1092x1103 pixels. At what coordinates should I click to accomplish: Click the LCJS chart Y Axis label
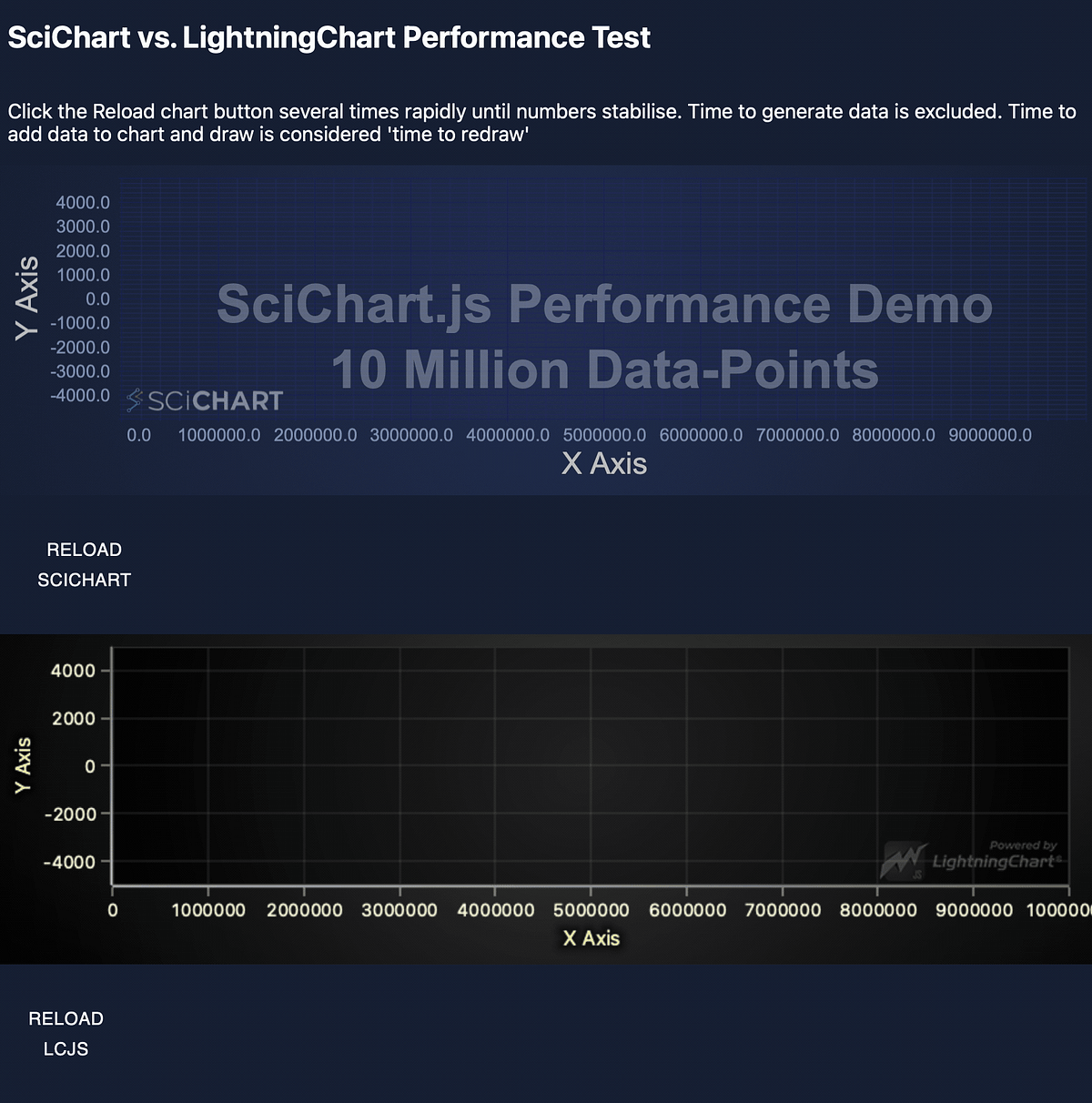(25, 765)
